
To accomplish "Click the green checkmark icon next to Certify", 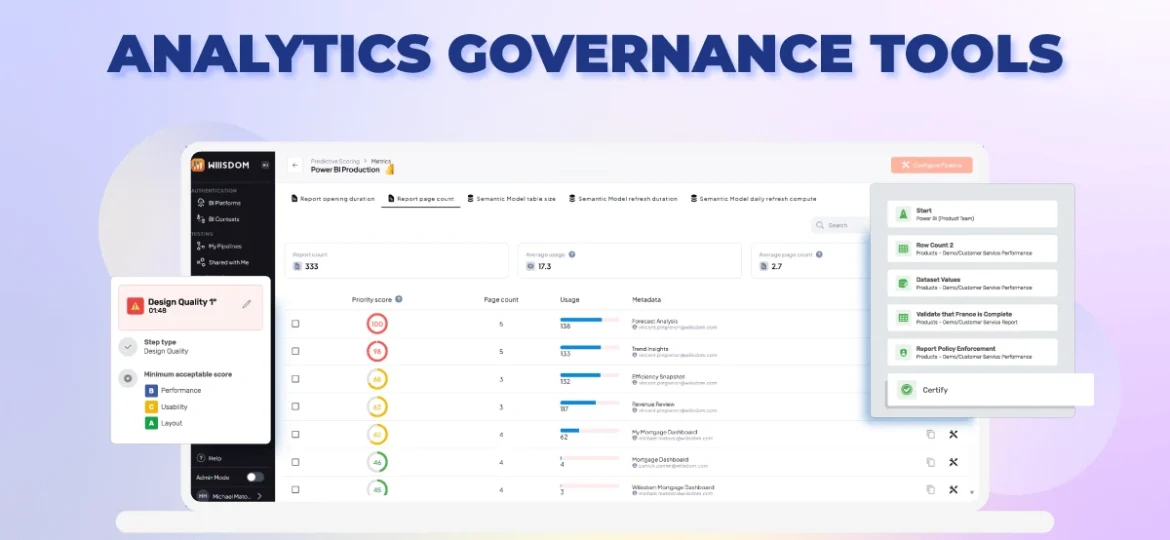I will click(907, 389).
